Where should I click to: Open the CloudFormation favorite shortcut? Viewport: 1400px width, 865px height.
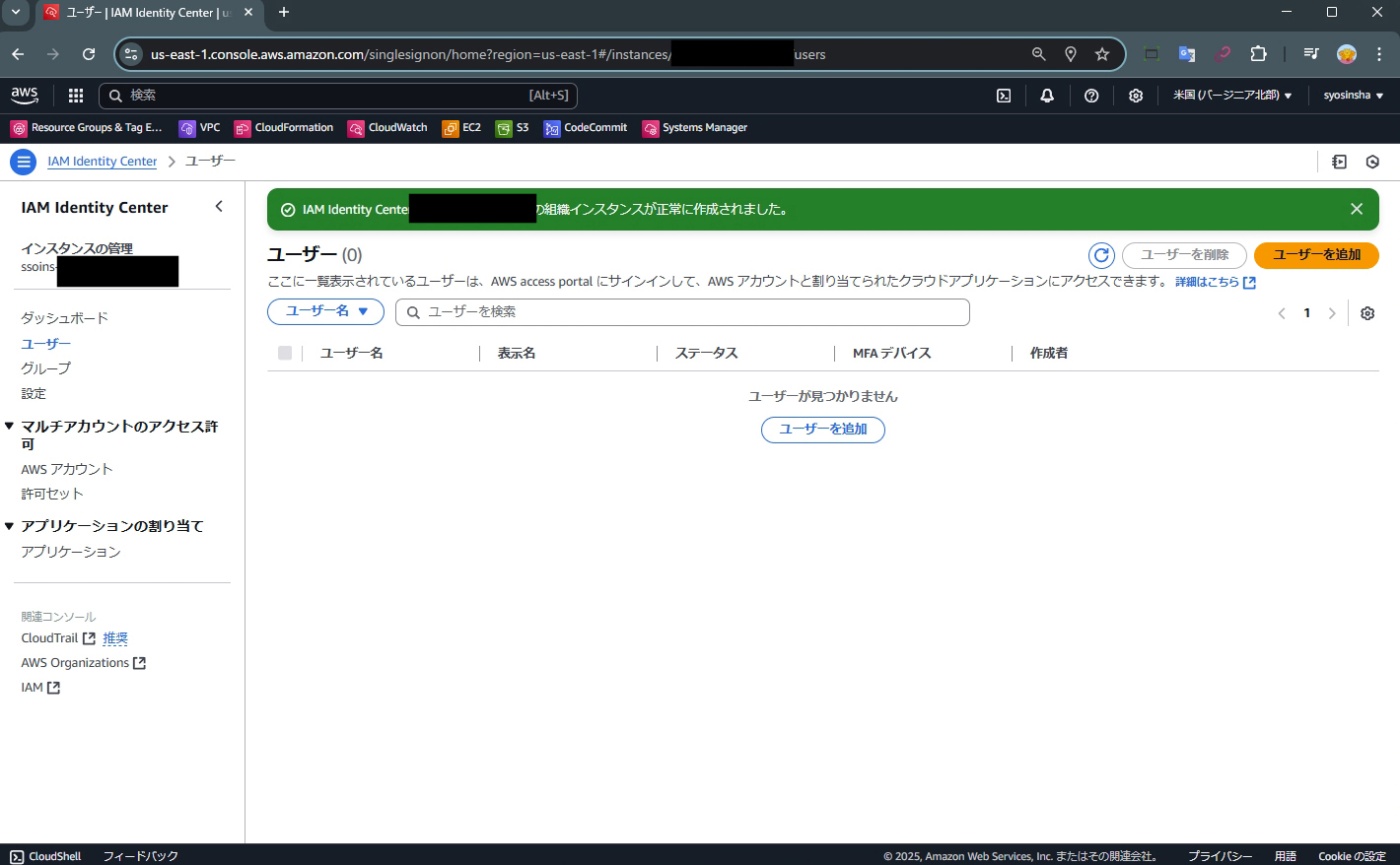[284, 128]
